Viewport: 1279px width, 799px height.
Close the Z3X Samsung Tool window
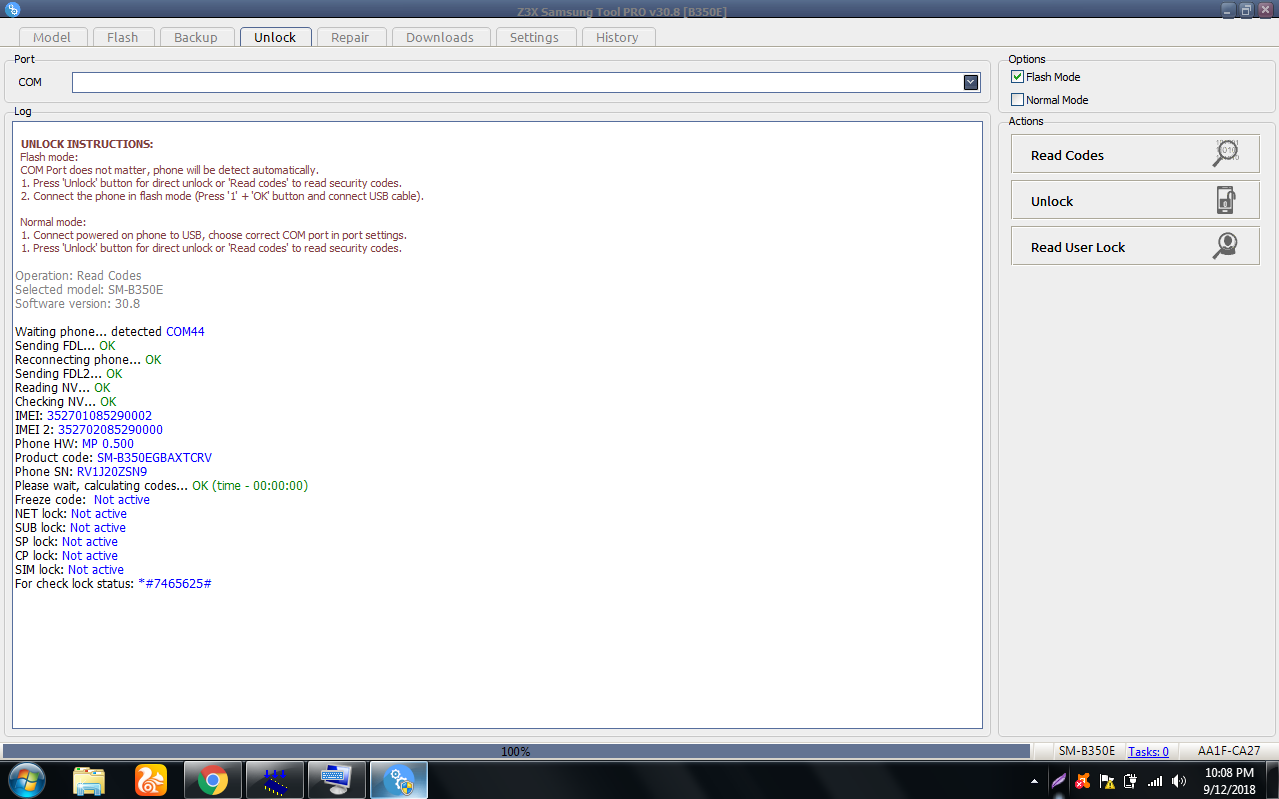pyautogui.click(x=1265, y=9)
